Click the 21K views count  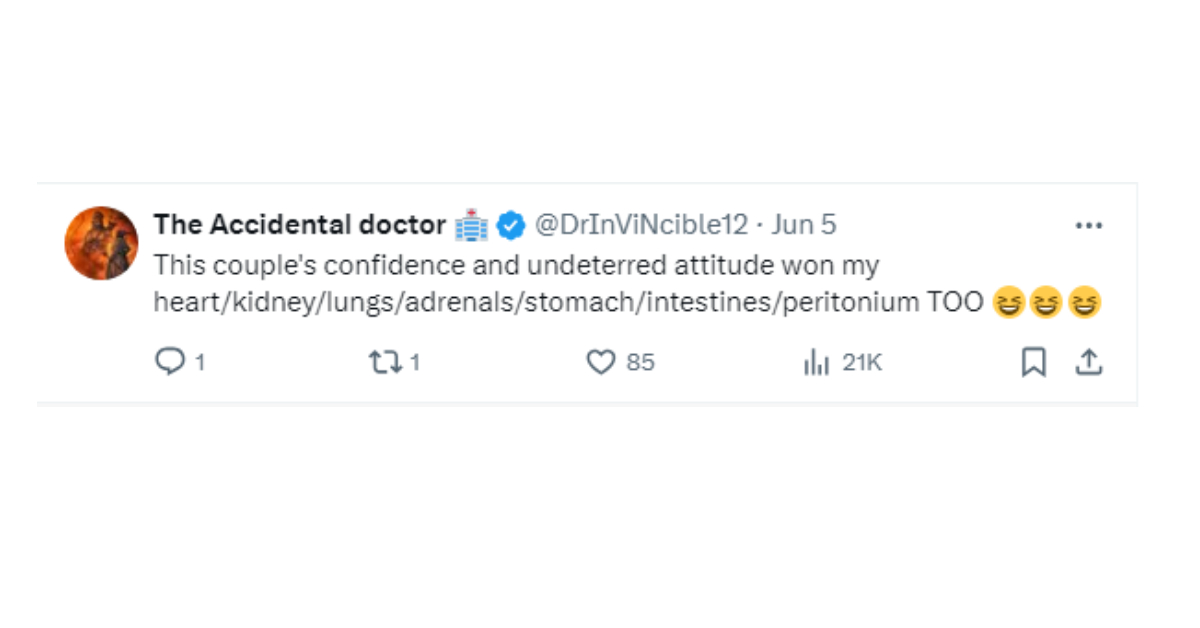coord(861,362)
